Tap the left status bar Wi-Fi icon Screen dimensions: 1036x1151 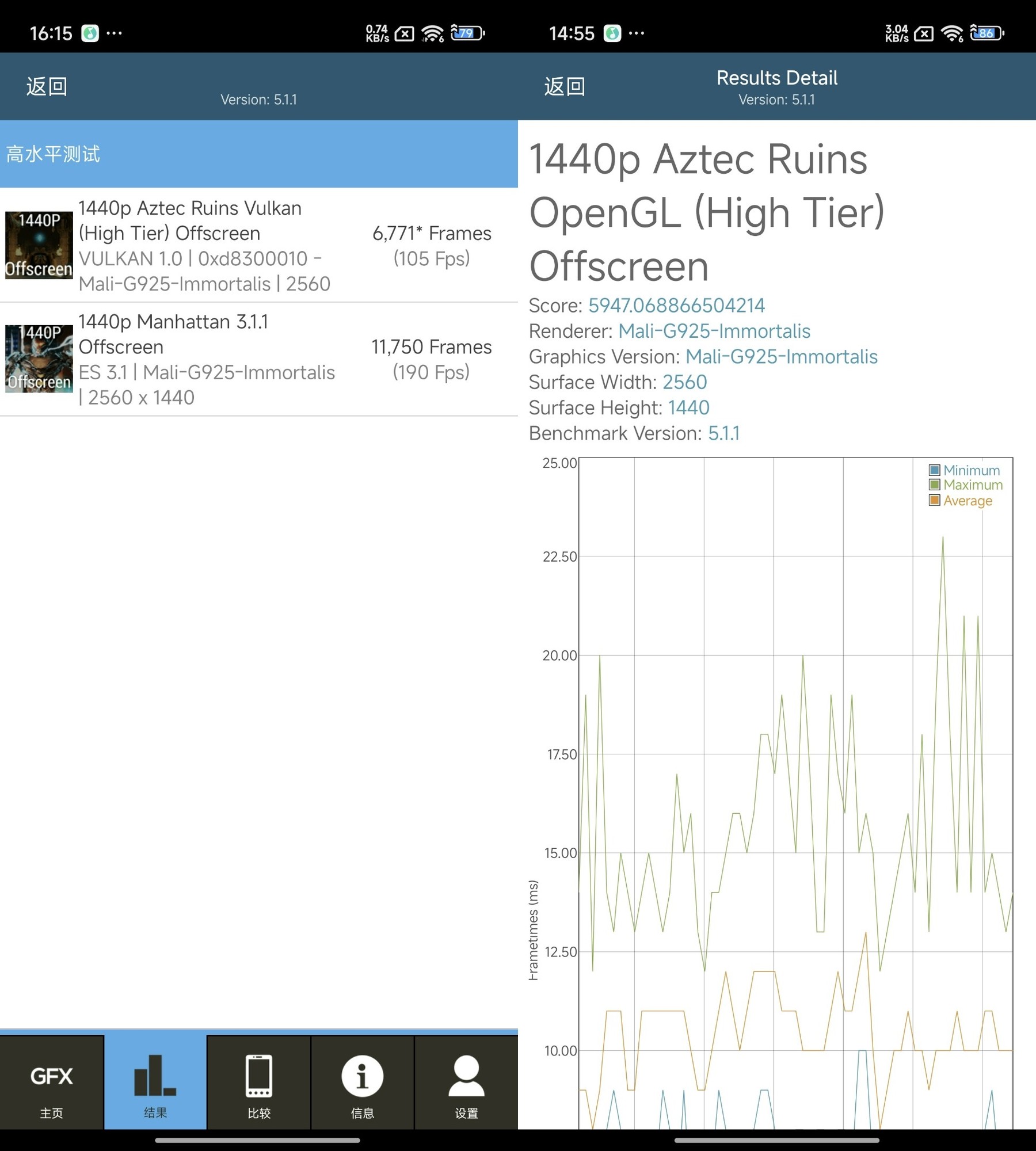(x=432, y=33)
